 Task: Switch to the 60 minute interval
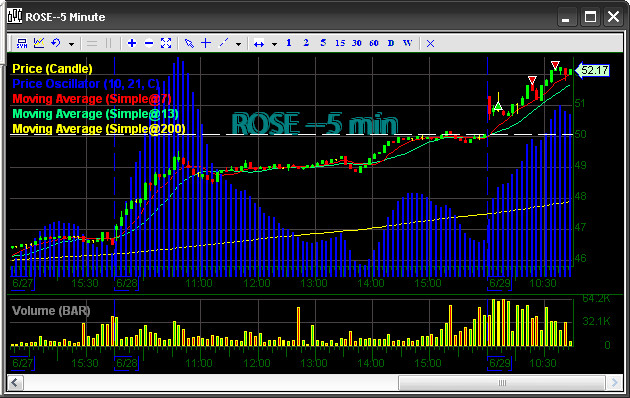coord(374,43)
